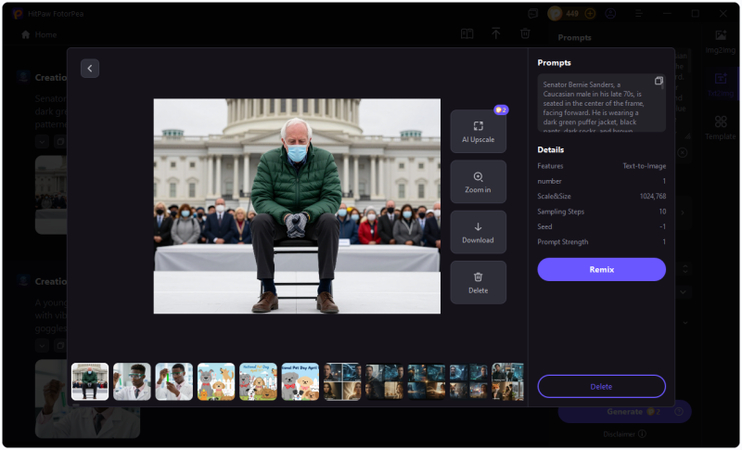Click the Seed label in Details
742x450 pixels.
pos(545,227)
